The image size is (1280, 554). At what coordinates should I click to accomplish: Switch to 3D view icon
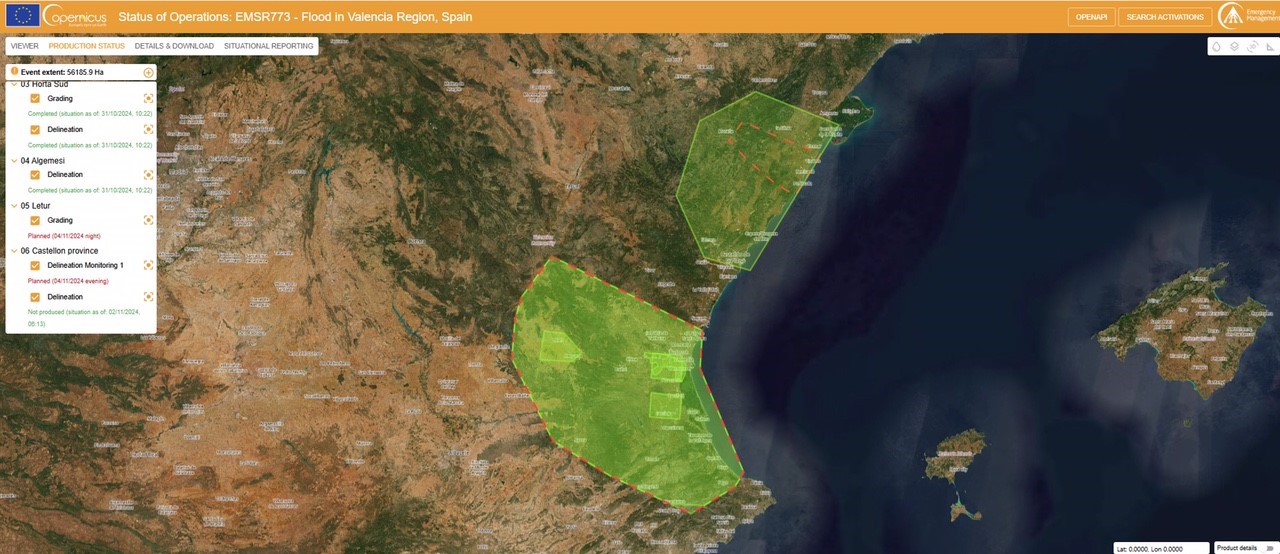(1252, 46)
